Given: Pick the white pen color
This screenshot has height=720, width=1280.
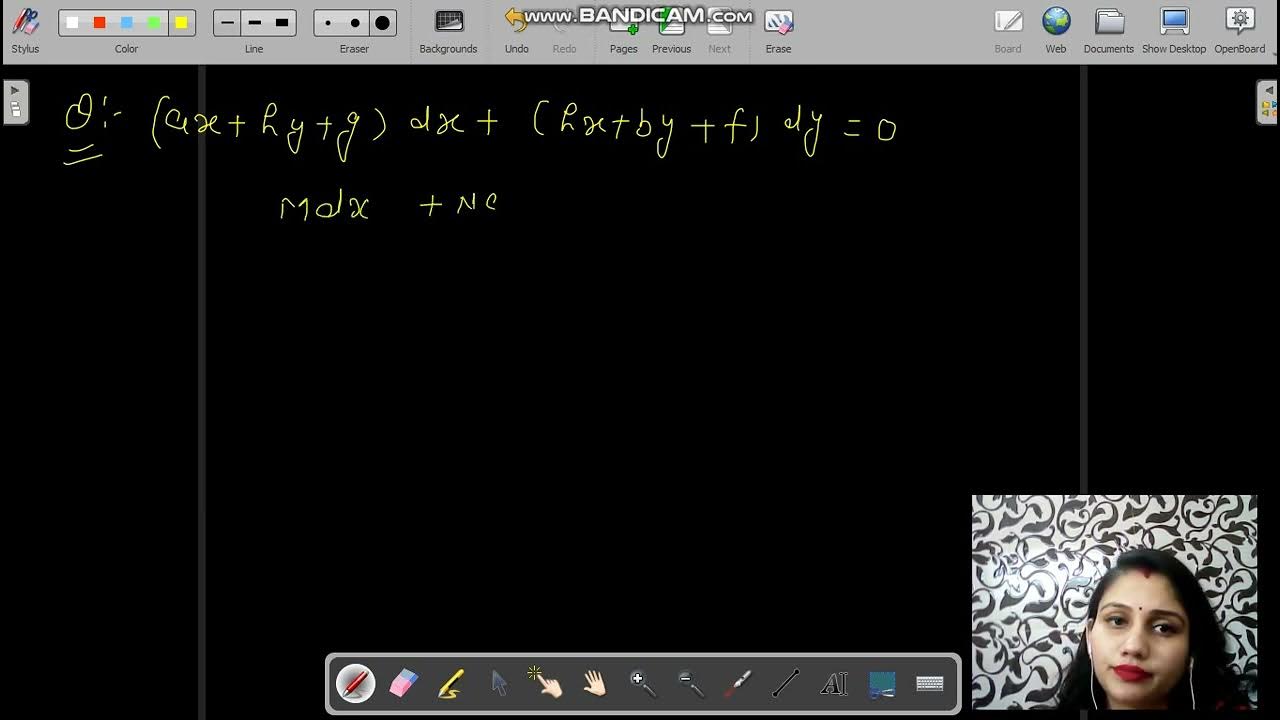Looking at the screenshot, I should (72, 22).
